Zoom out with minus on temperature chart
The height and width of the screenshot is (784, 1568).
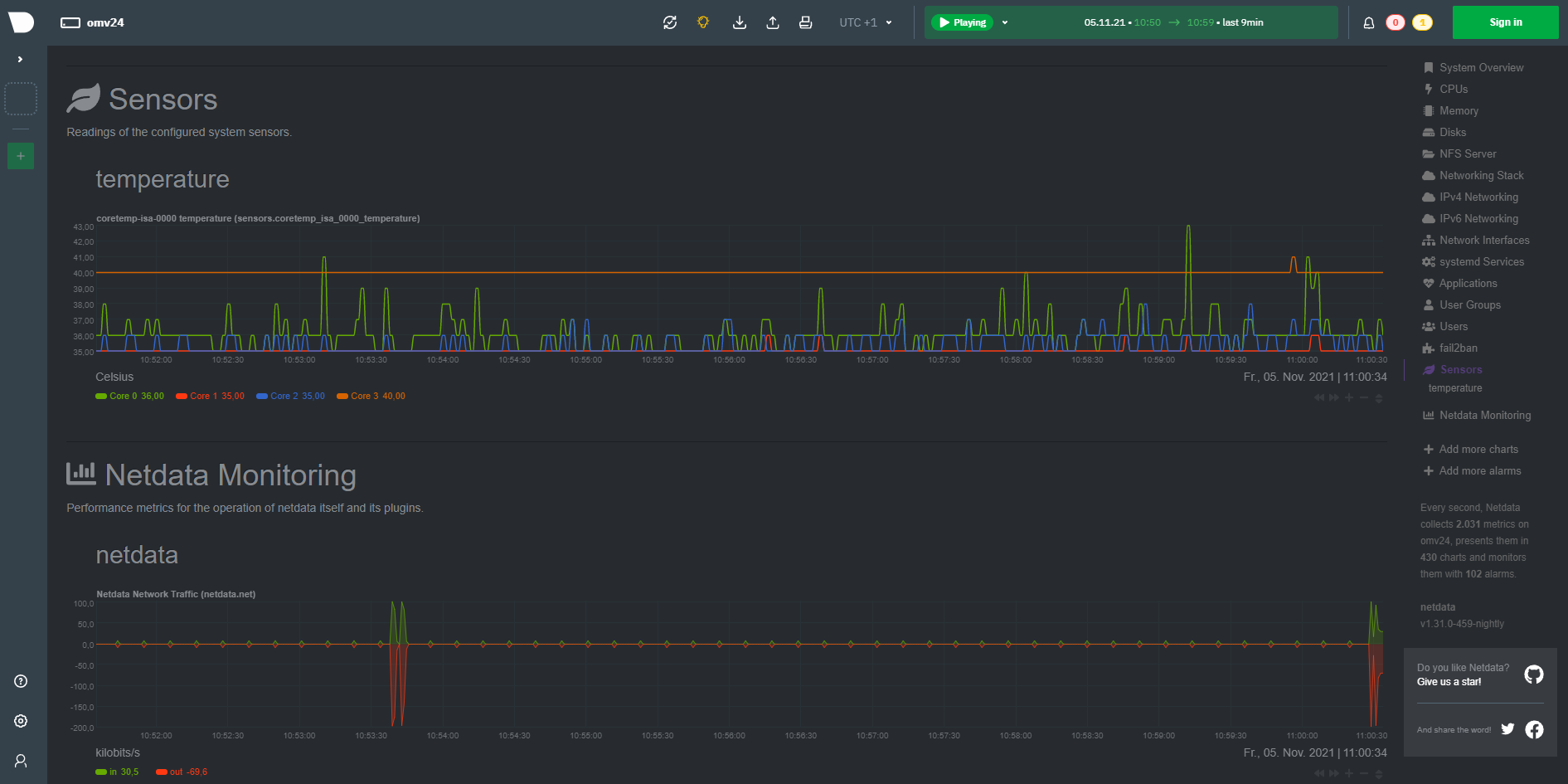[1364, 398]
